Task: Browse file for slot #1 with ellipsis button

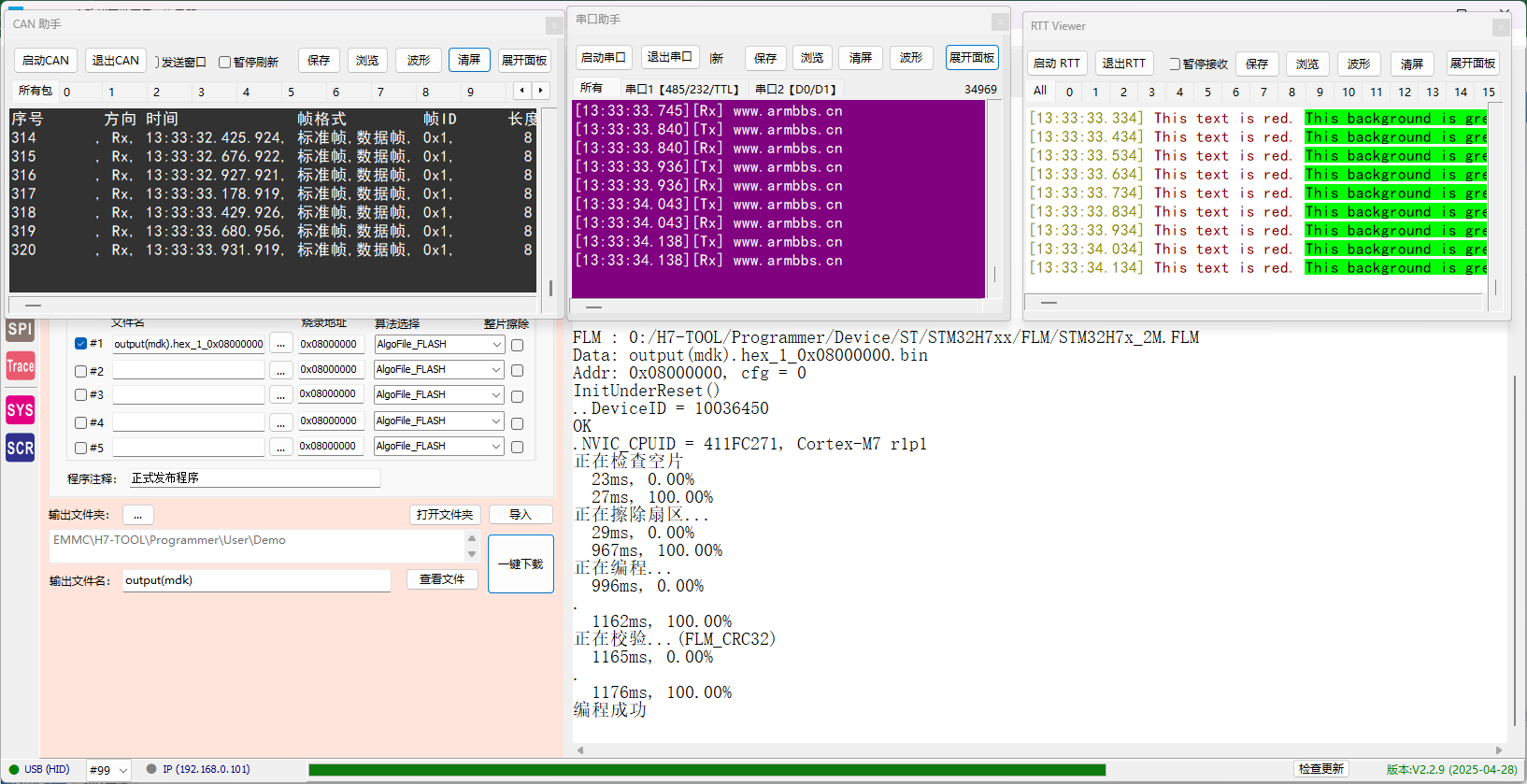Action: click(280, 344)
